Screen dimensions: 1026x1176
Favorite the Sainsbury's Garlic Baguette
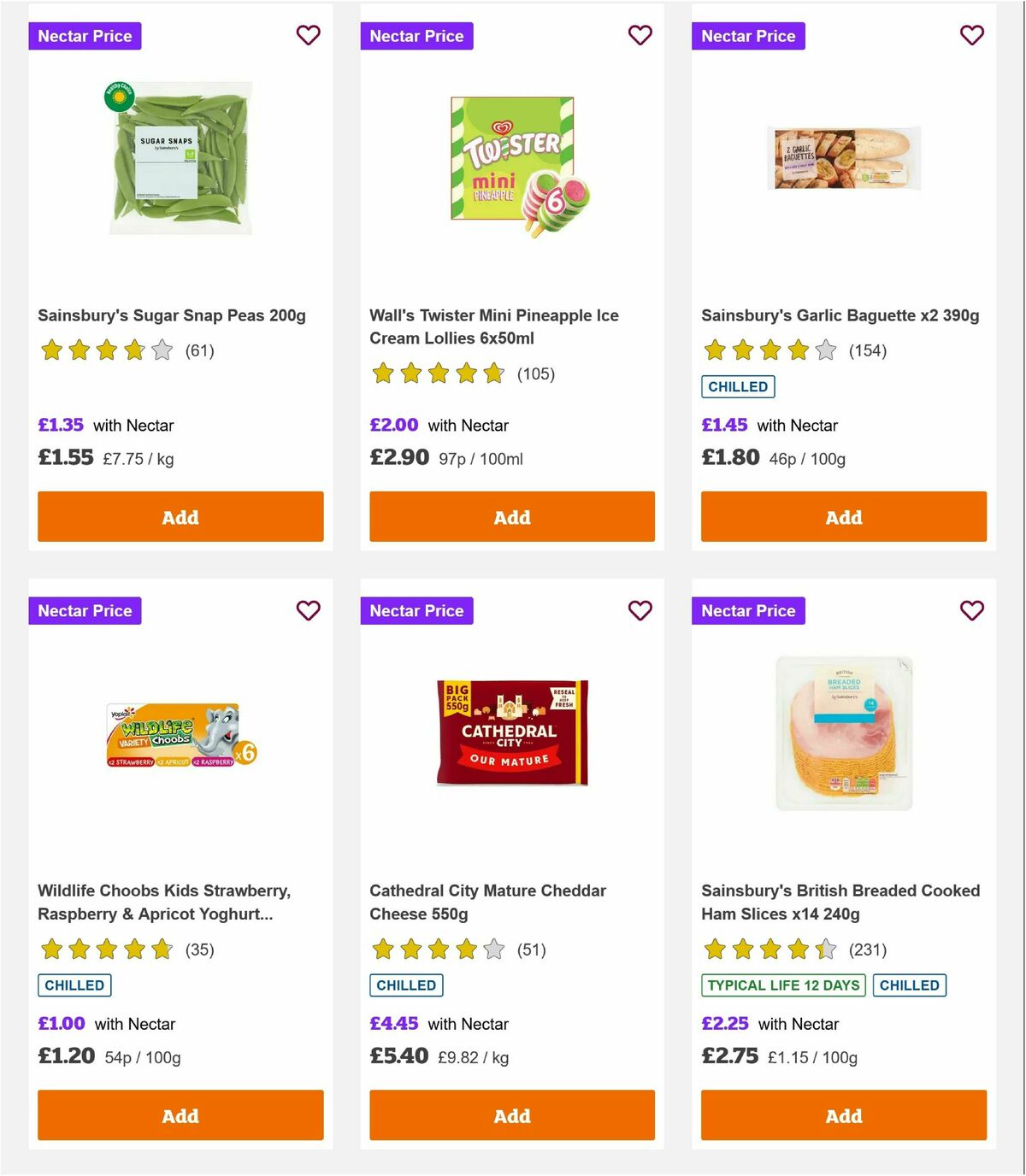971,36
